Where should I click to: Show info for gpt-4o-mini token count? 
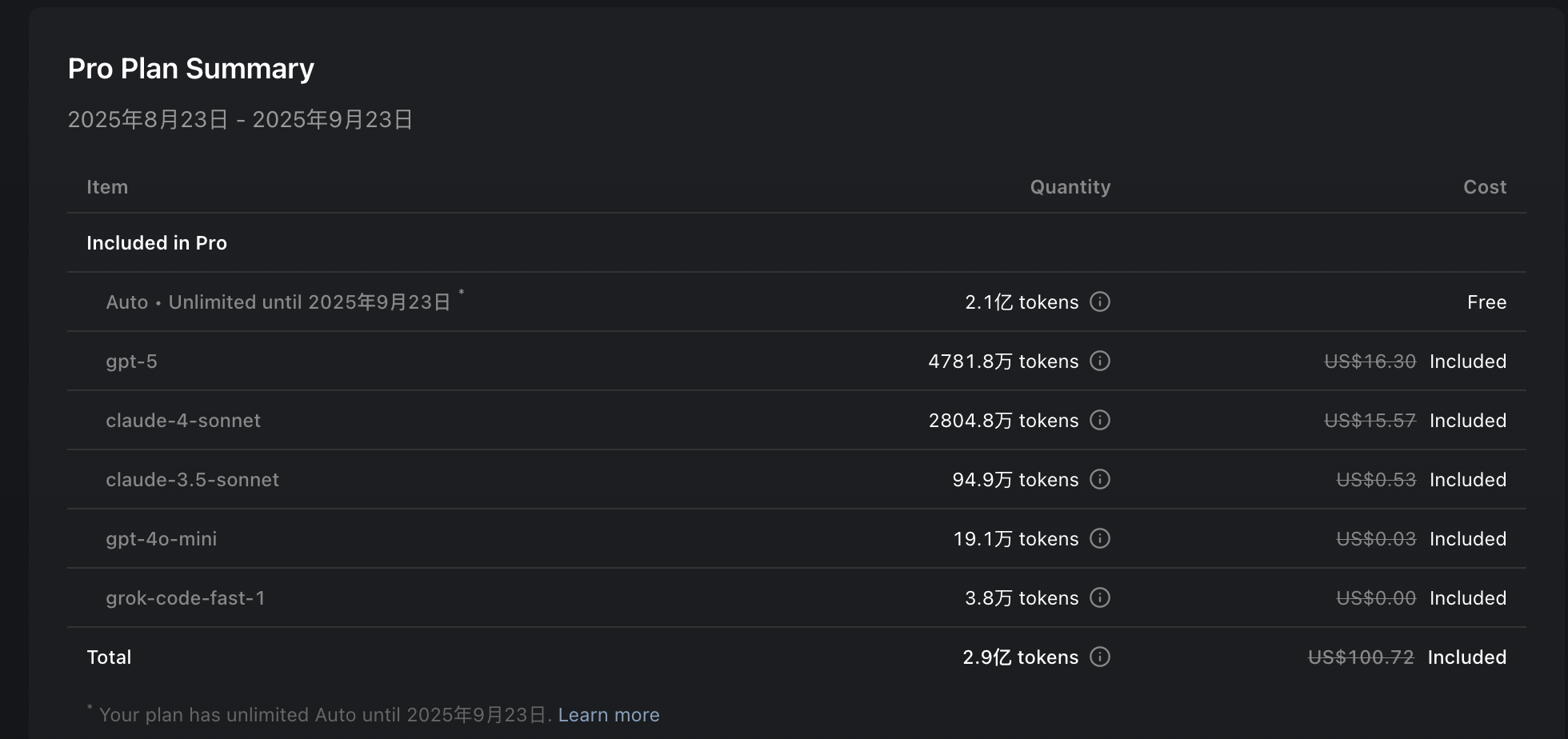coord(1100,538)
